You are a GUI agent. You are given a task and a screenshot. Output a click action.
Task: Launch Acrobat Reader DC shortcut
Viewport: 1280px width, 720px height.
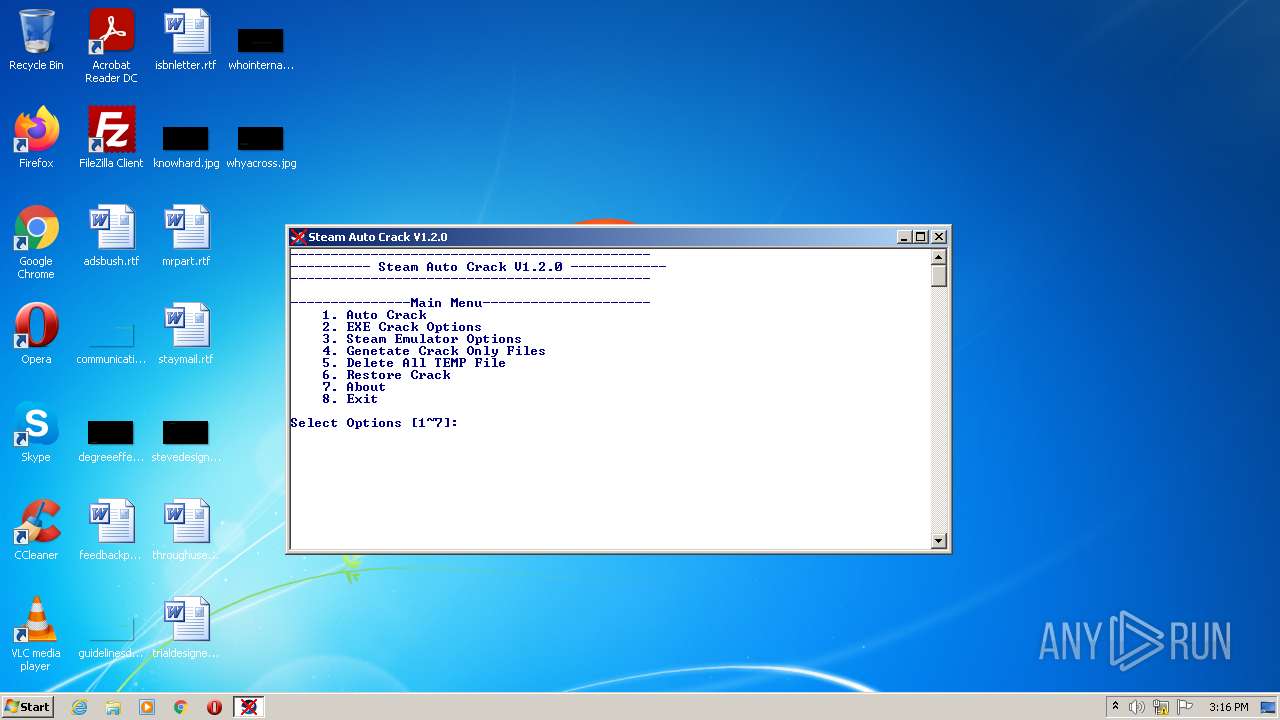[x=111, y=45]
